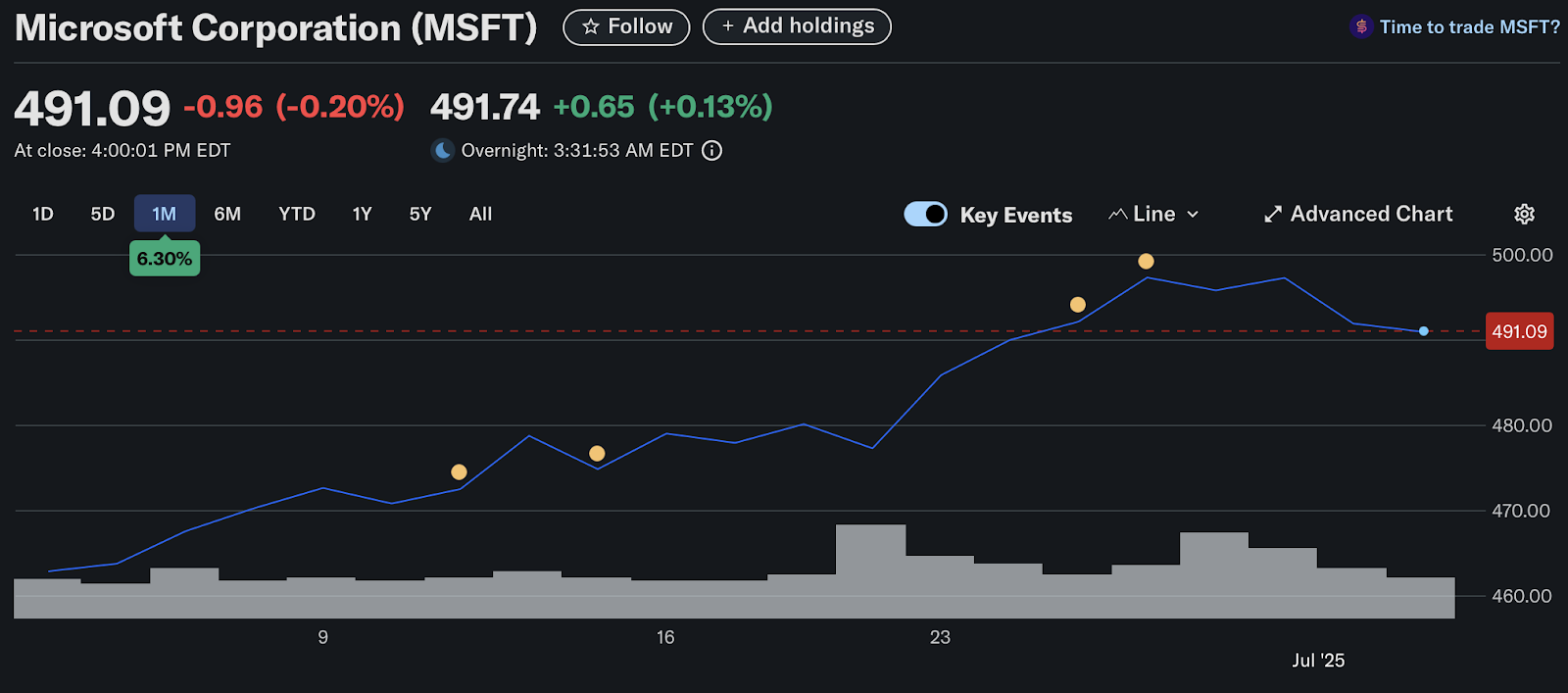Click the date label 9 on x-axis
1568x693 pixels.
coord(322,637)
